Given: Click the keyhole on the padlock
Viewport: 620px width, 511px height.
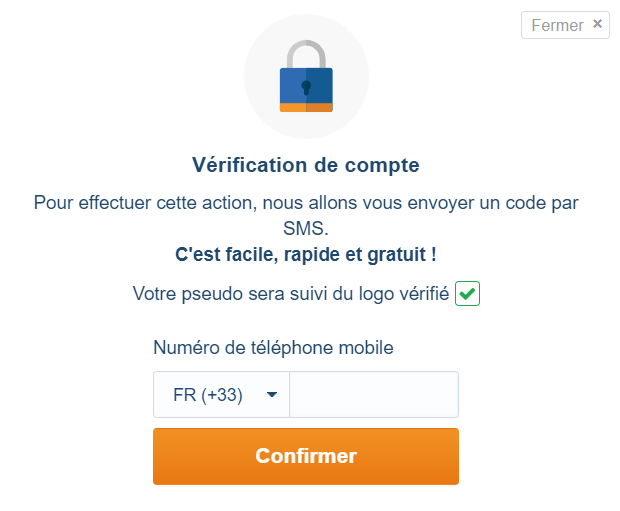Looking at the screenshot, I should (306, 87).
